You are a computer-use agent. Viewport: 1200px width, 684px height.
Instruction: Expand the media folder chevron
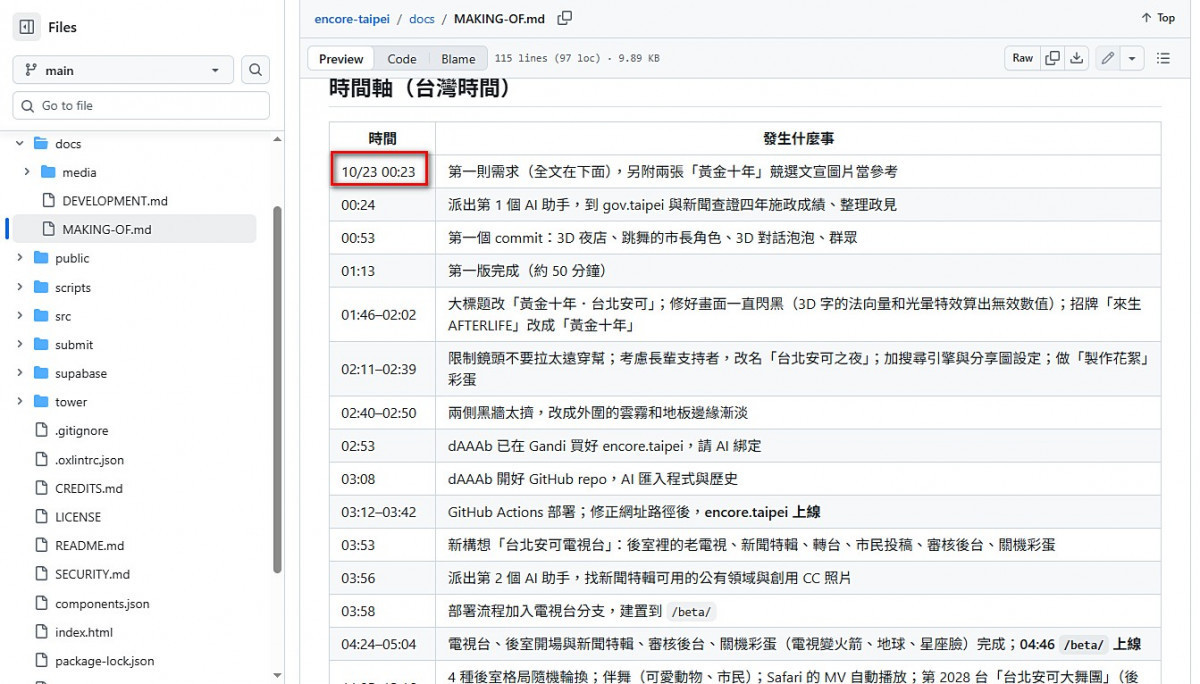(27, 172)
